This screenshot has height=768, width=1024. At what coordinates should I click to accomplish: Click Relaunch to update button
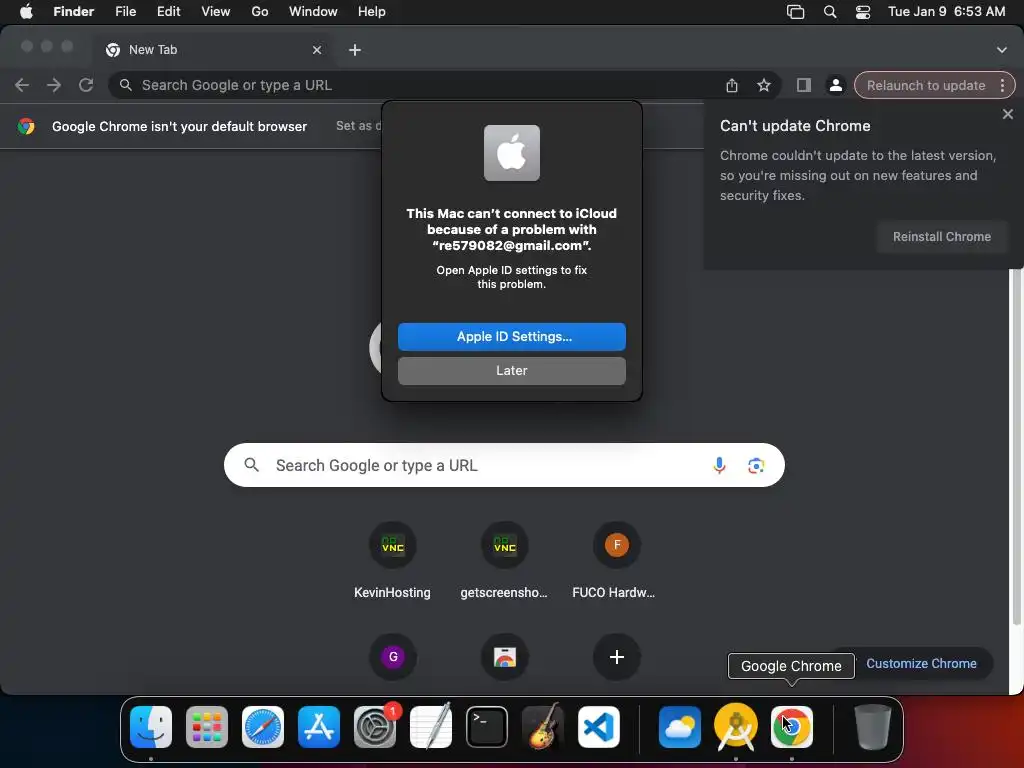click(x=925, y=86)
